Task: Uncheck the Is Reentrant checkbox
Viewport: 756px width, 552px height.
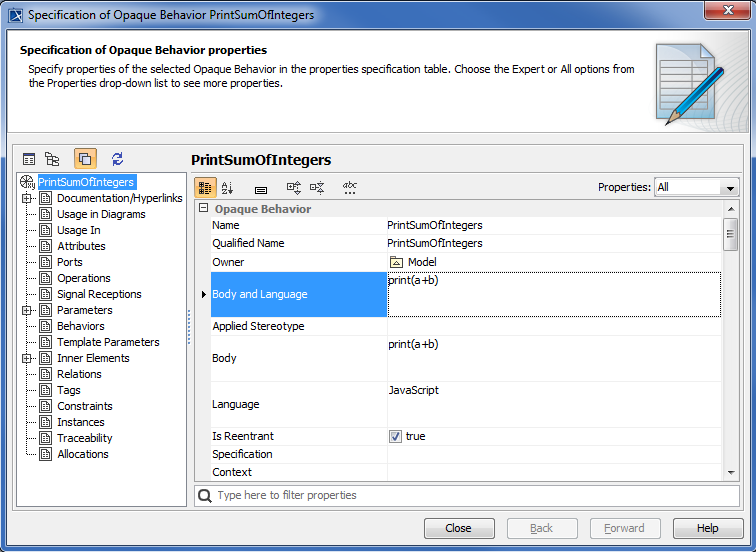Action: click(x=395, y=437)
